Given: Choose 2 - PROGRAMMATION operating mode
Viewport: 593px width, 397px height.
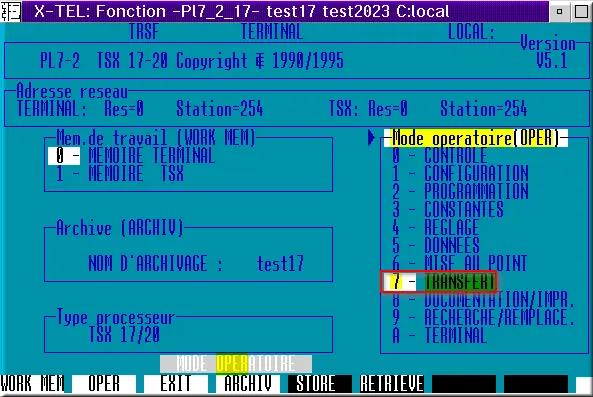Looking at the screenshot, I should (460, 191).
